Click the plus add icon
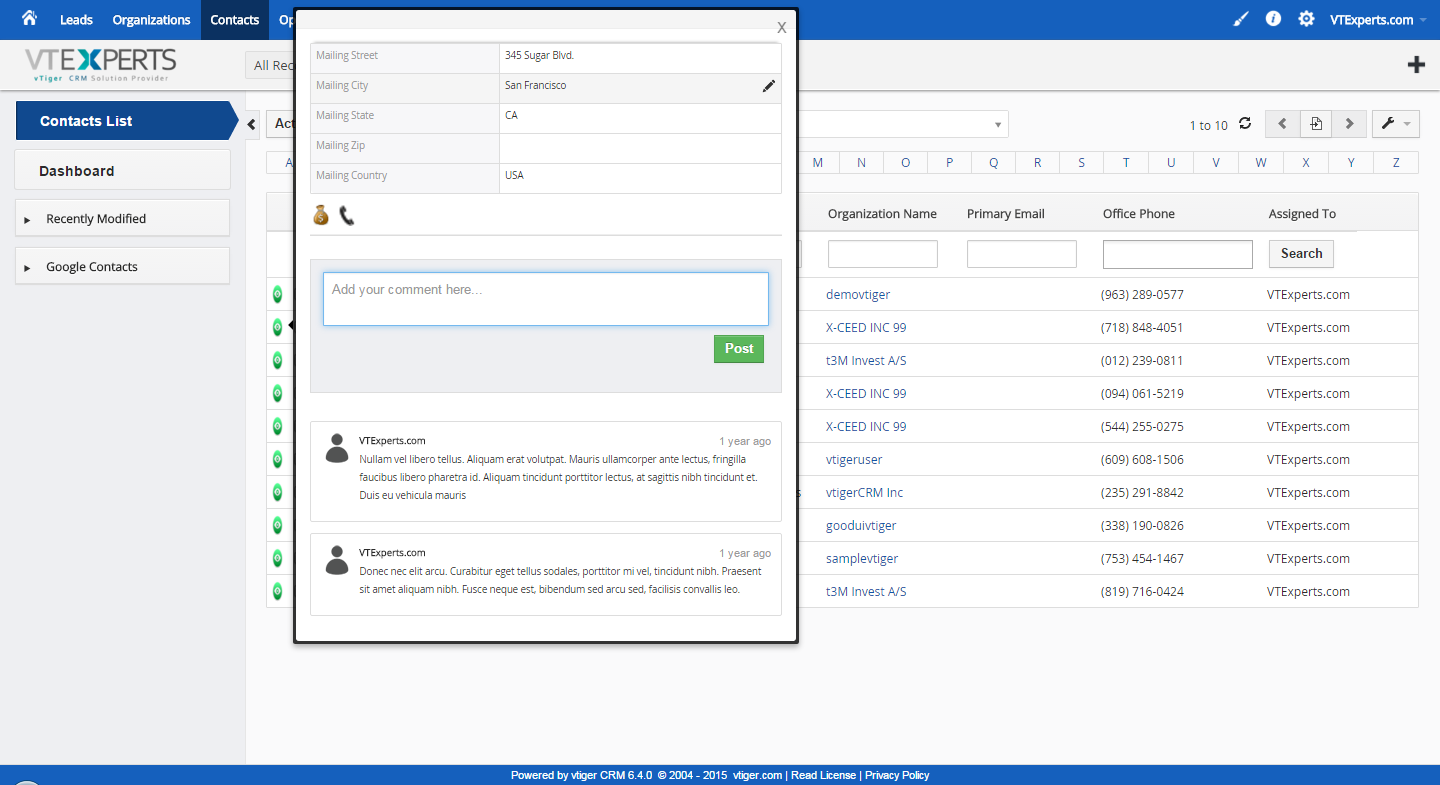 click(x=1416, y=65)
